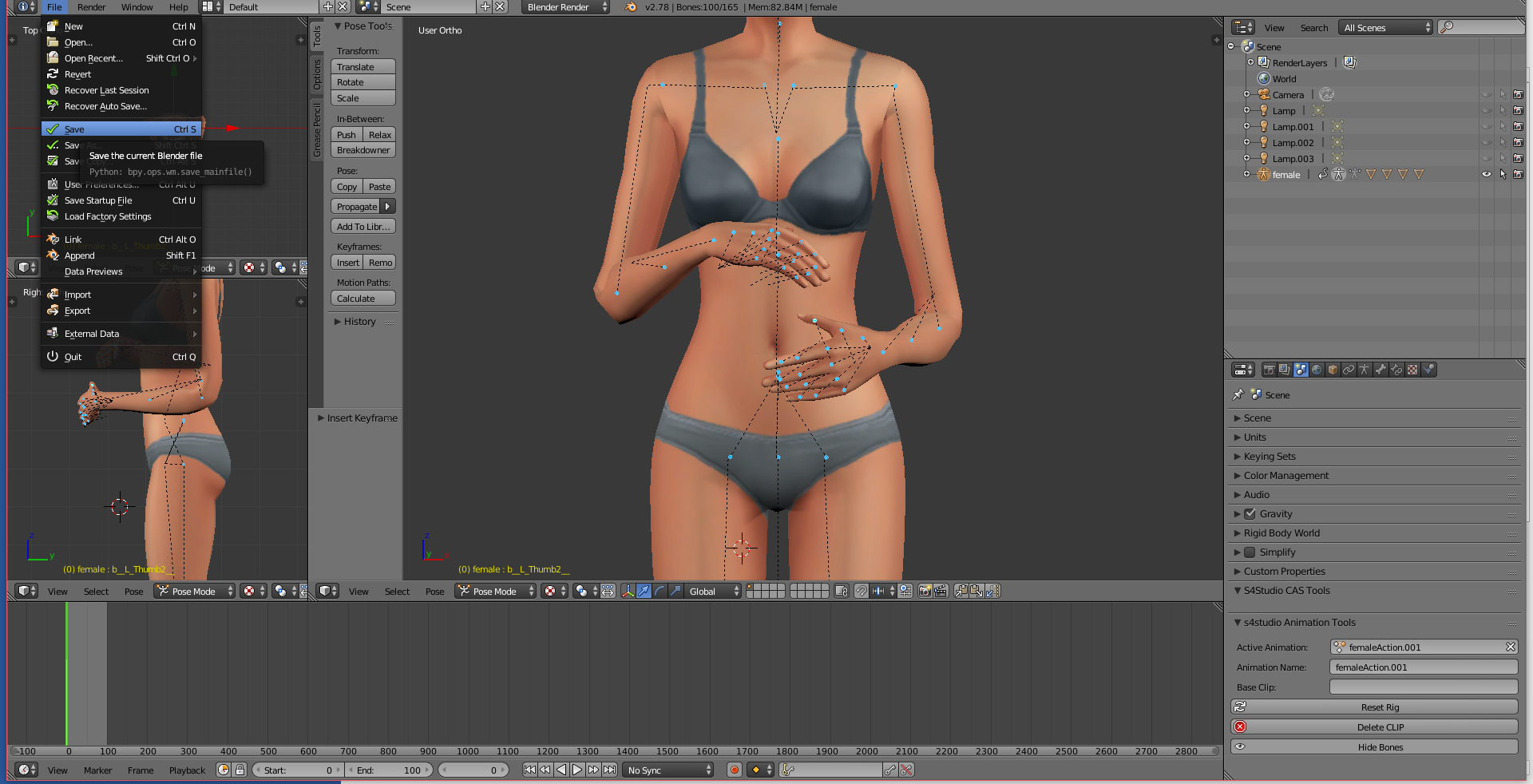This screenshot has width=1533, height=784.
Task: Click the Calculate motion paths button
Action: (362, 299)
